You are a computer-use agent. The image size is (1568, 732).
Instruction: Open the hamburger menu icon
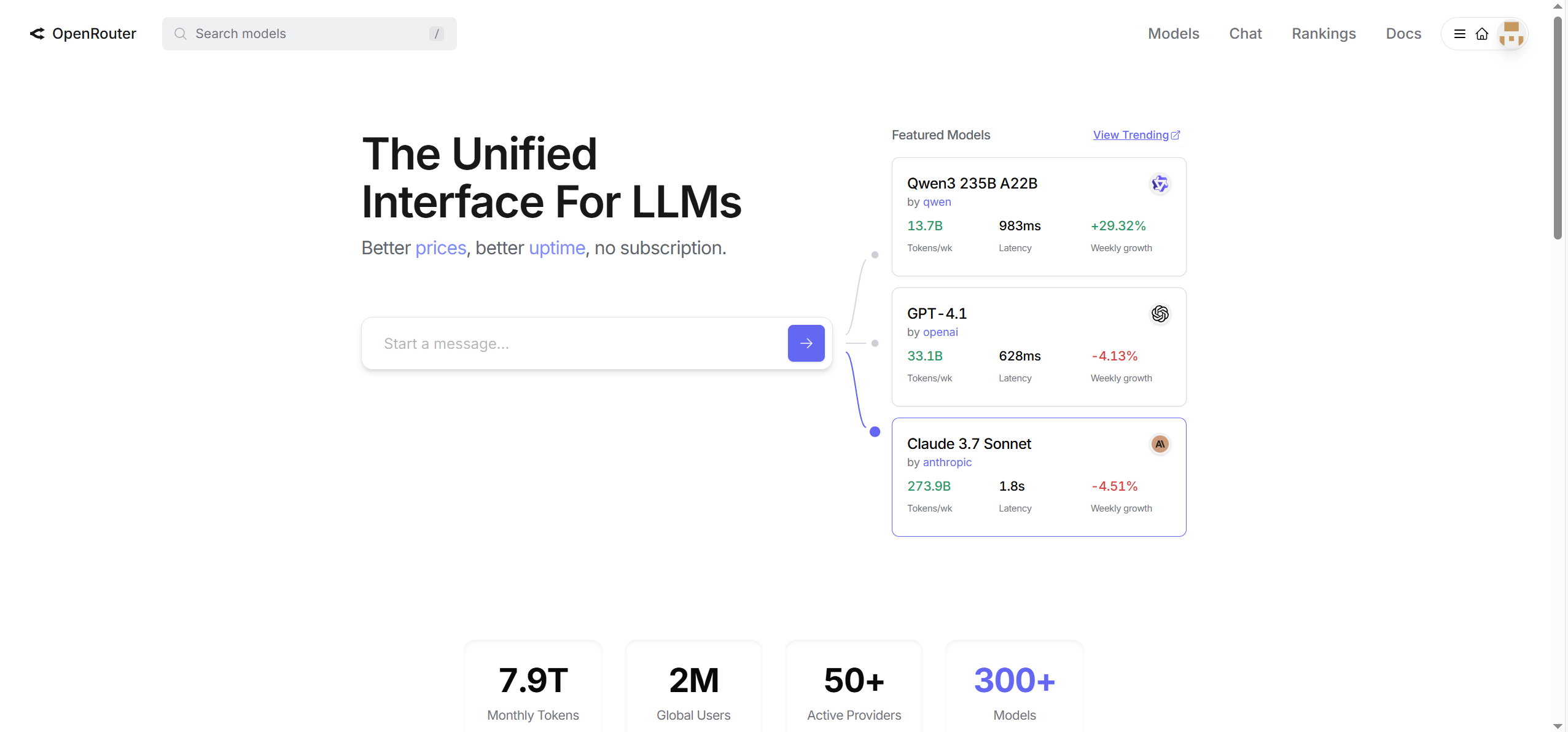1459,34
